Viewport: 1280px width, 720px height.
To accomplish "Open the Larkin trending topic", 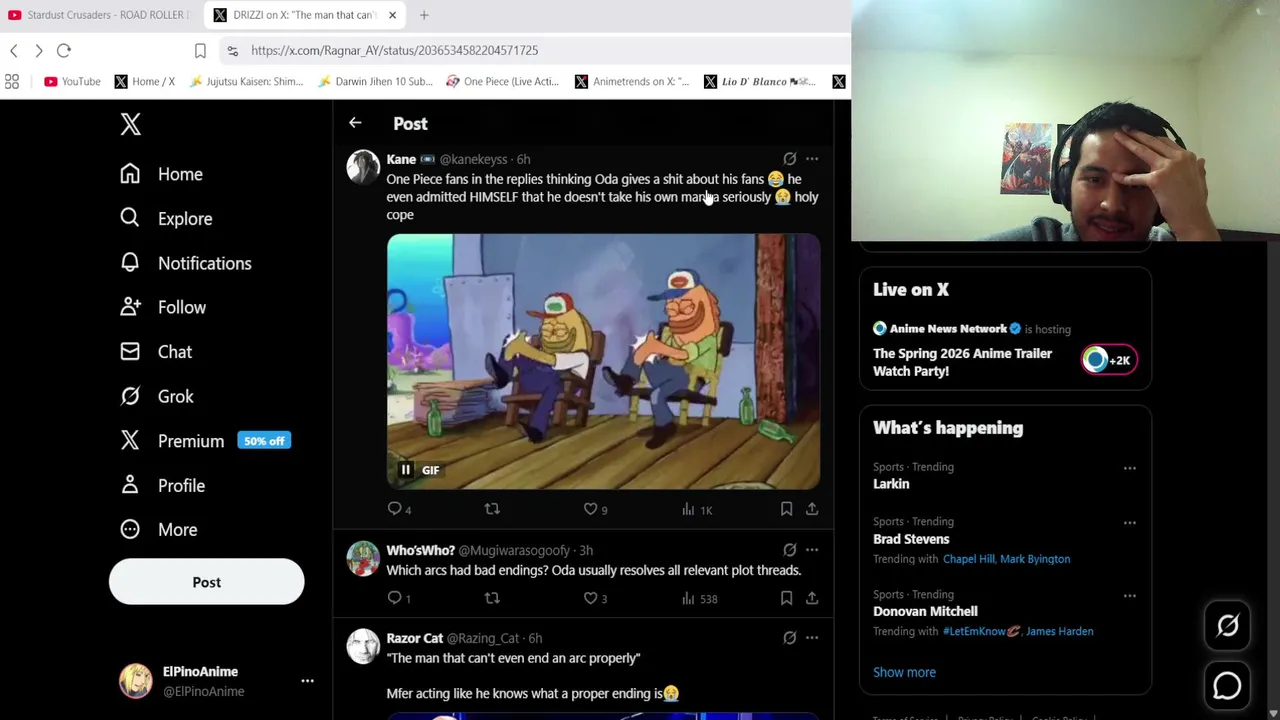I will pyautogui.click(x=891, y=484).
